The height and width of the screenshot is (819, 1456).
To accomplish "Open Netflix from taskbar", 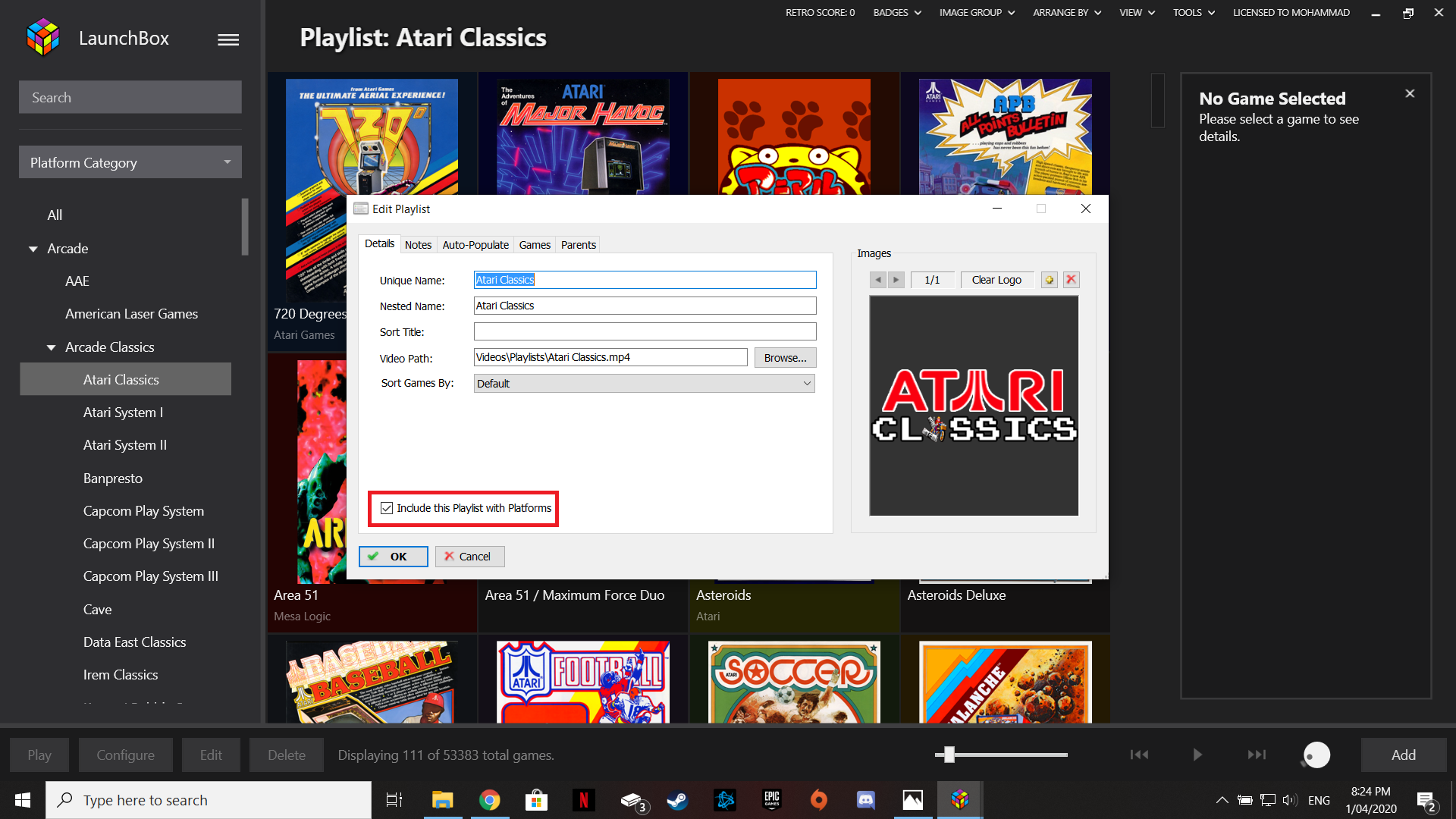I will click(583, 800).
